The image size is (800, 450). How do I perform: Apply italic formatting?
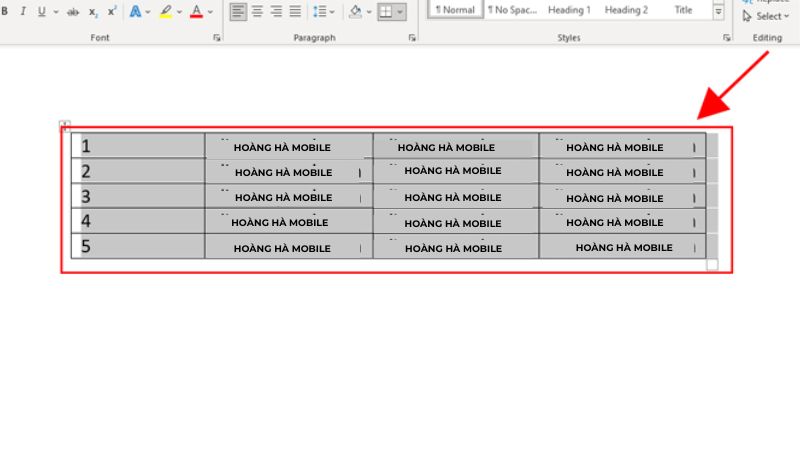click(x=22, y=12)
